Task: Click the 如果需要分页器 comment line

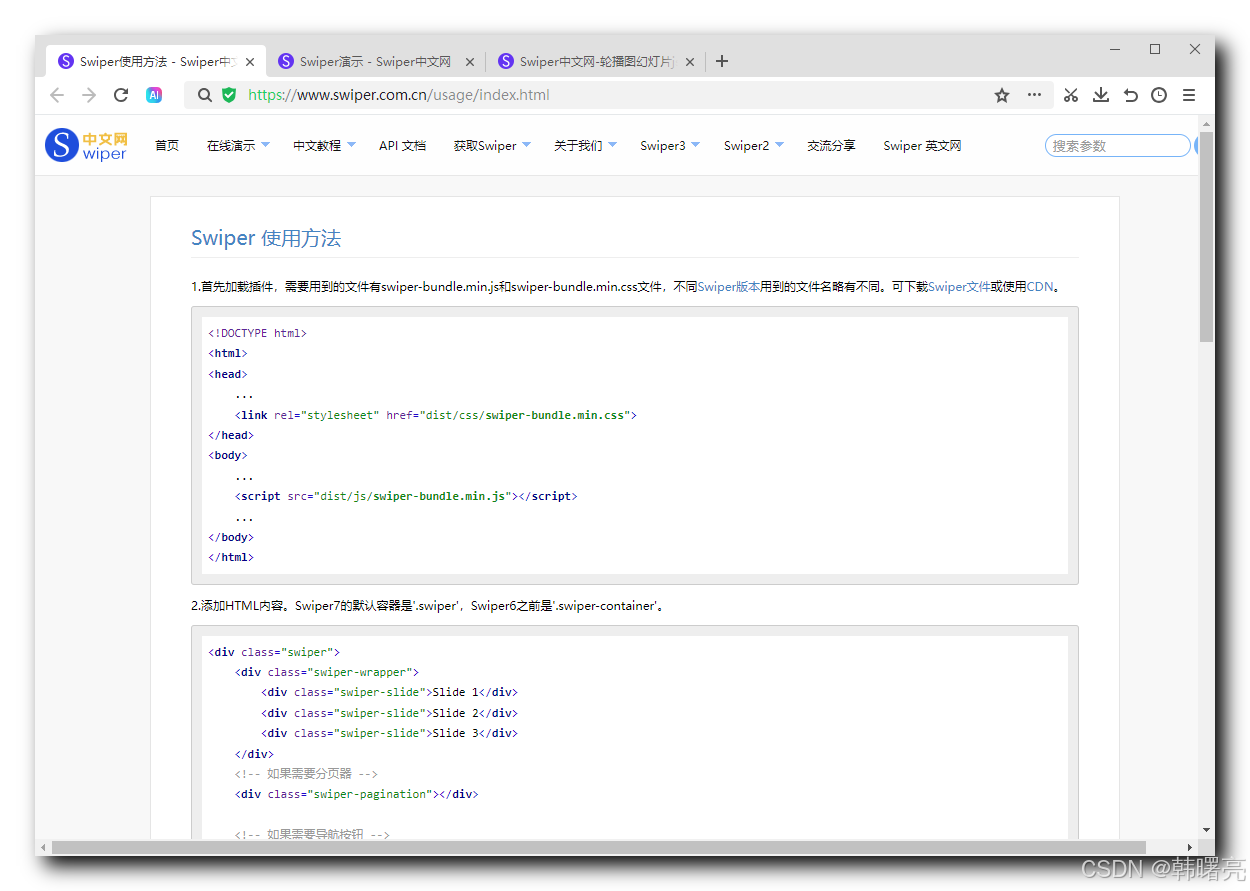Action: pos(307,774)
